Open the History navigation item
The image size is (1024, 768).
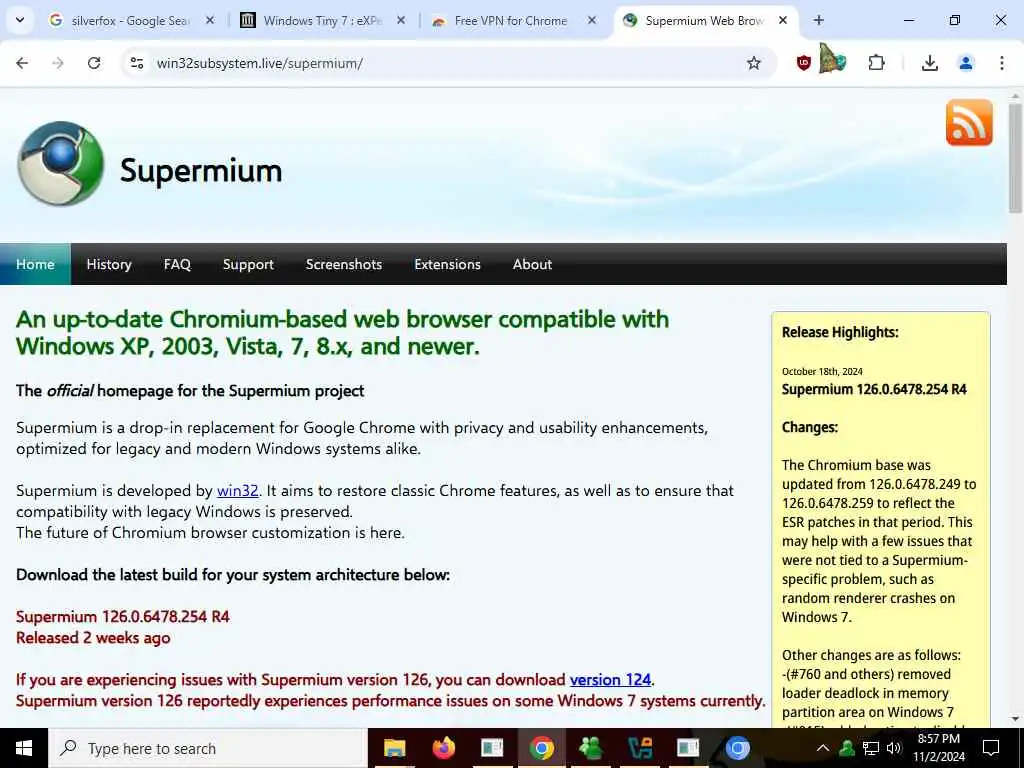pos(109,264)
